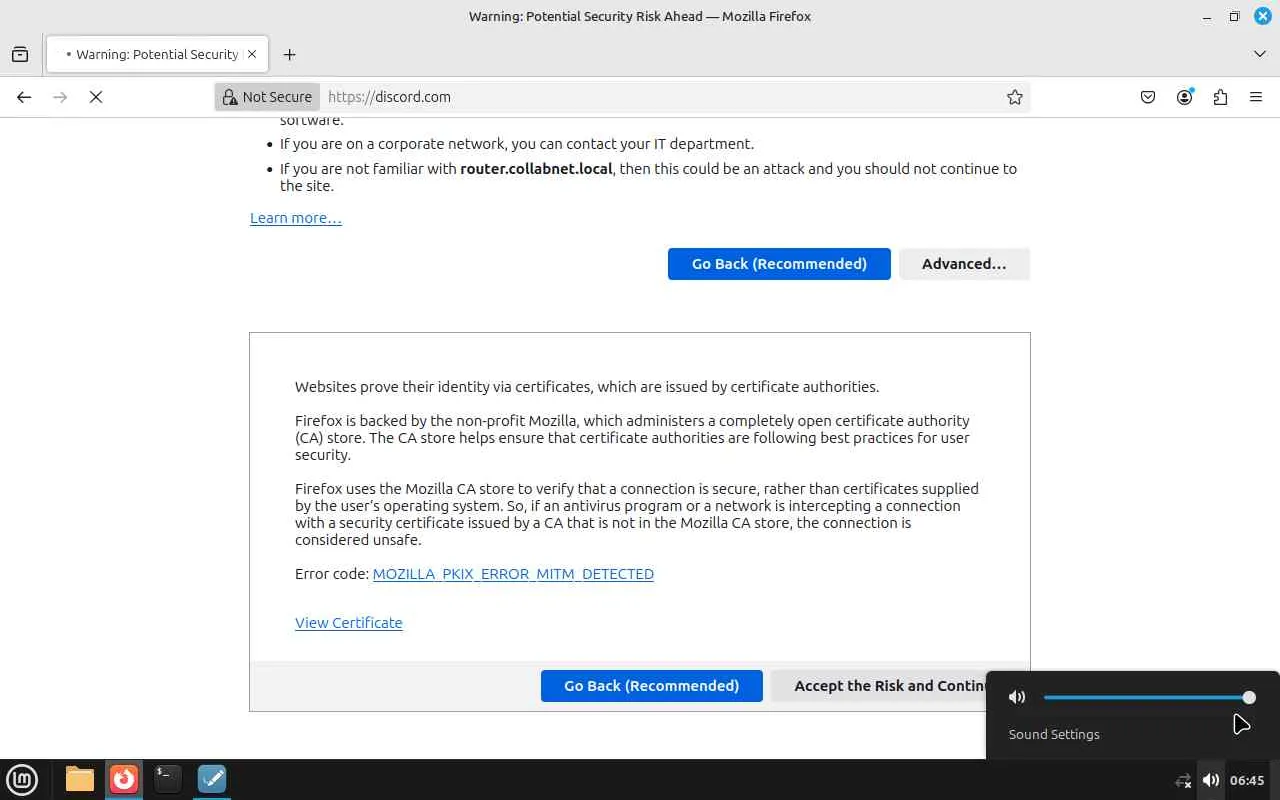Viewport: 1280px width, 800px height.
Task: Launch the Files manager from taskbar
Action: (x=80, y=779)
